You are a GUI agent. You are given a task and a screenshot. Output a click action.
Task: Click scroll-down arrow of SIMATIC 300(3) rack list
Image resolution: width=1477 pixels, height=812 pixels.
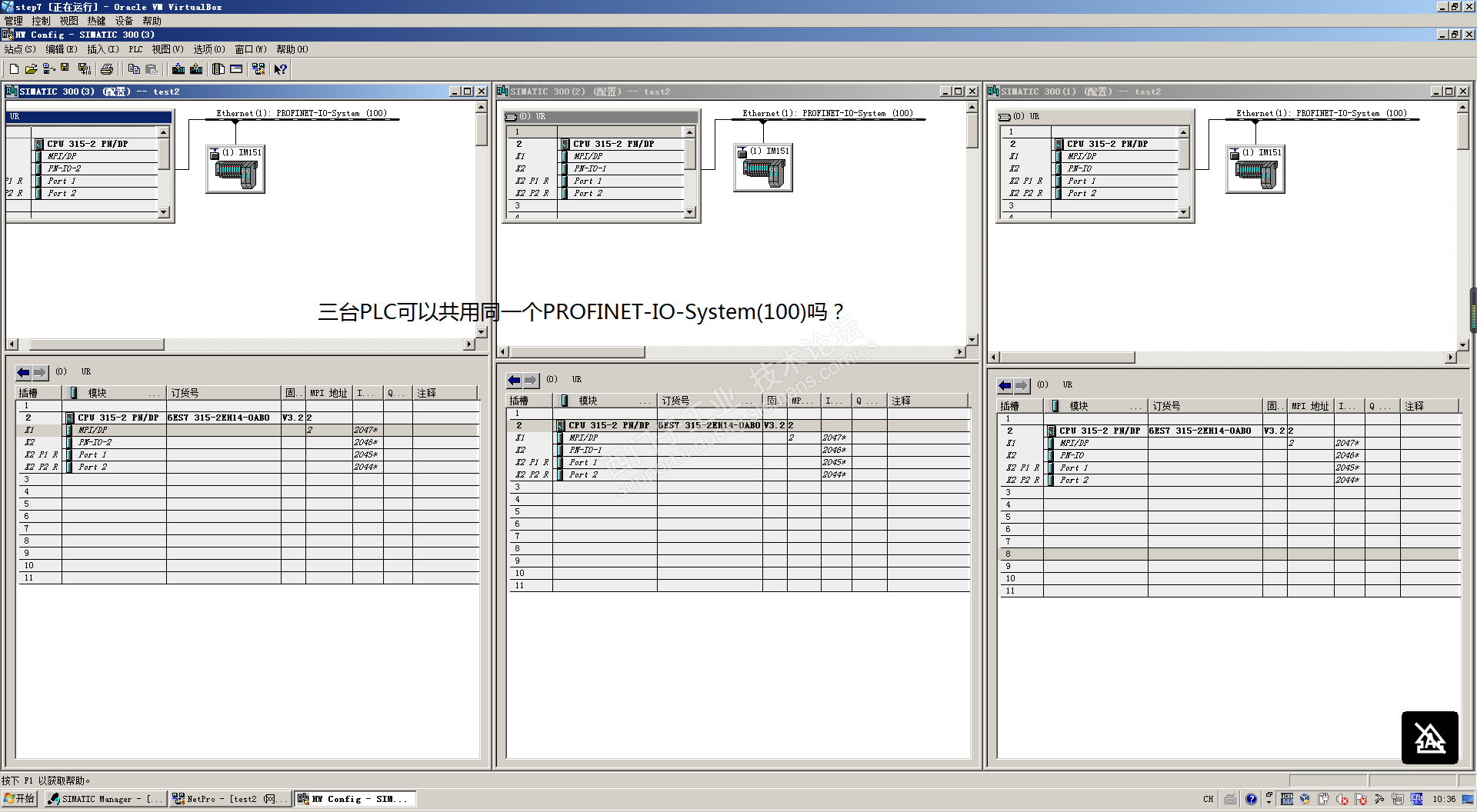pos(163,212)
